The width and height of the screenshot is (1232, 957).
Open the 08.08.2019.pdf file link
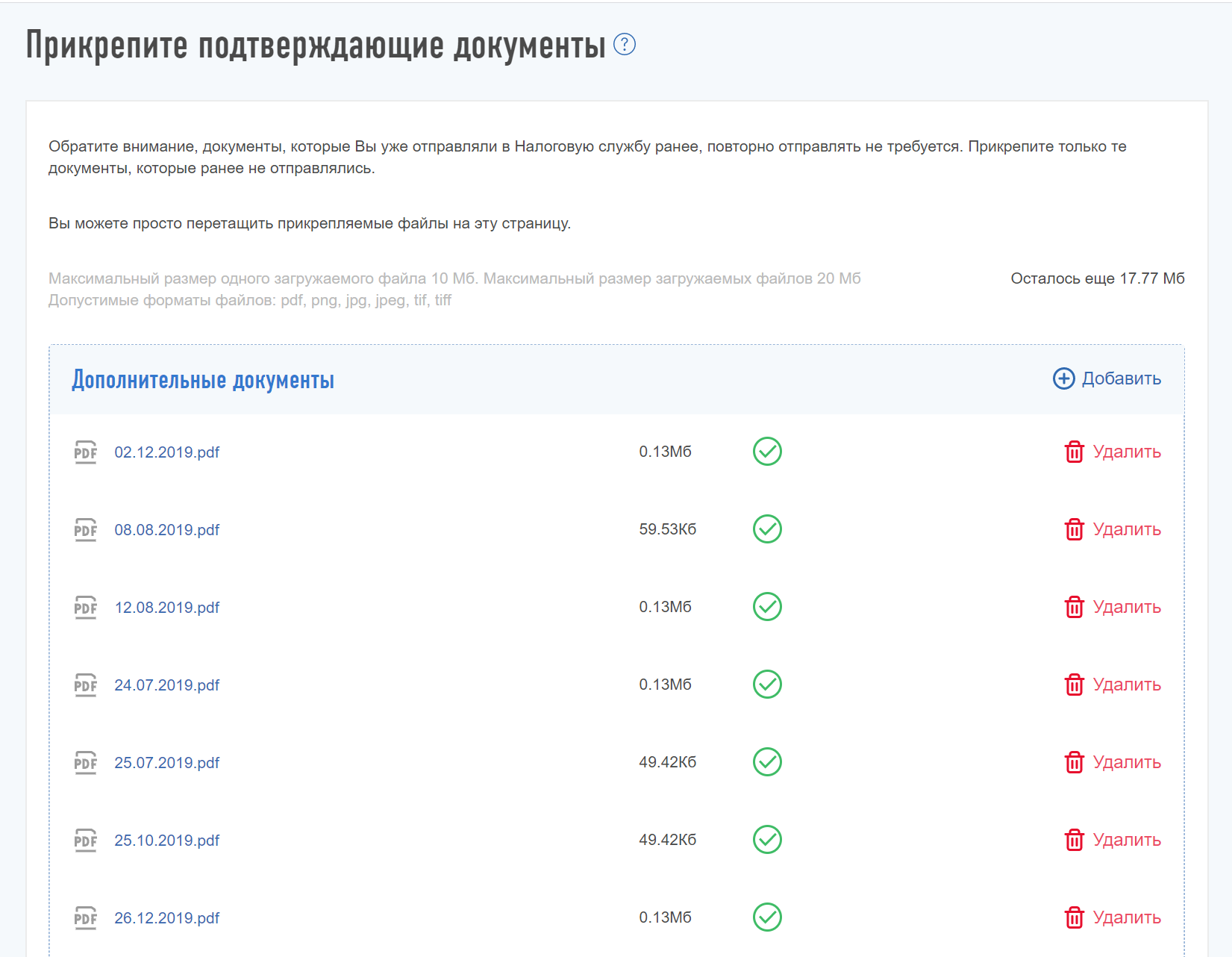click(166, 530)
